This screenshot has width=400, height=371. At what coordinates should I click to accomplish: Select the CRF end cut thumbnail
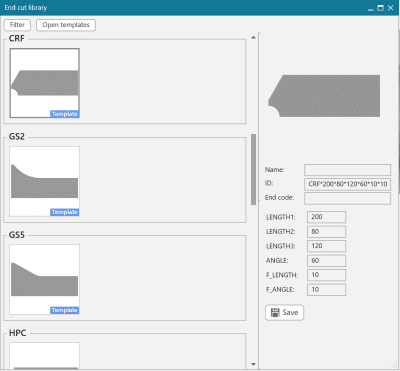[45, 83]
